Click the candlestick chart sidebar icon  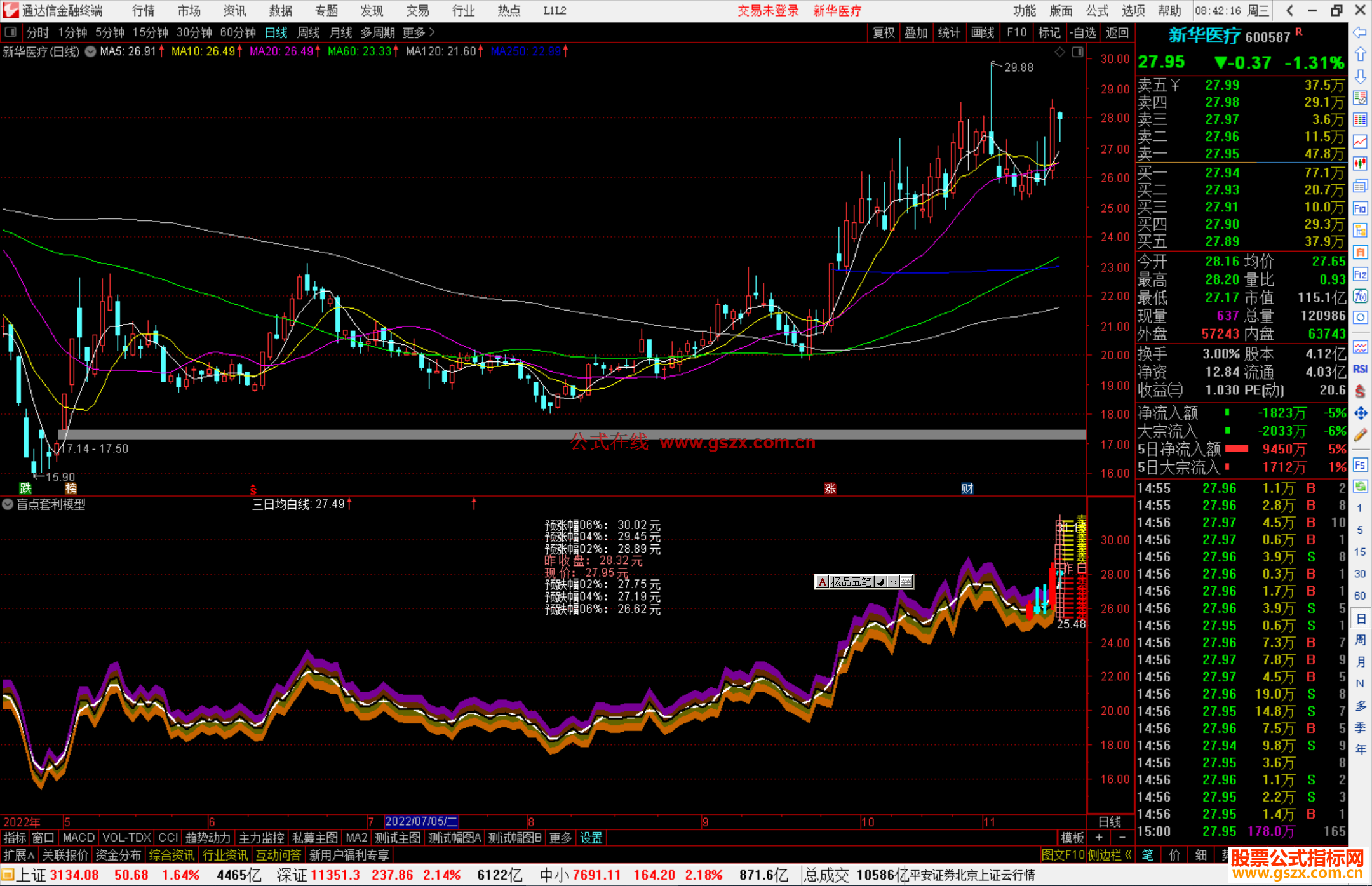coord(1360,164)
